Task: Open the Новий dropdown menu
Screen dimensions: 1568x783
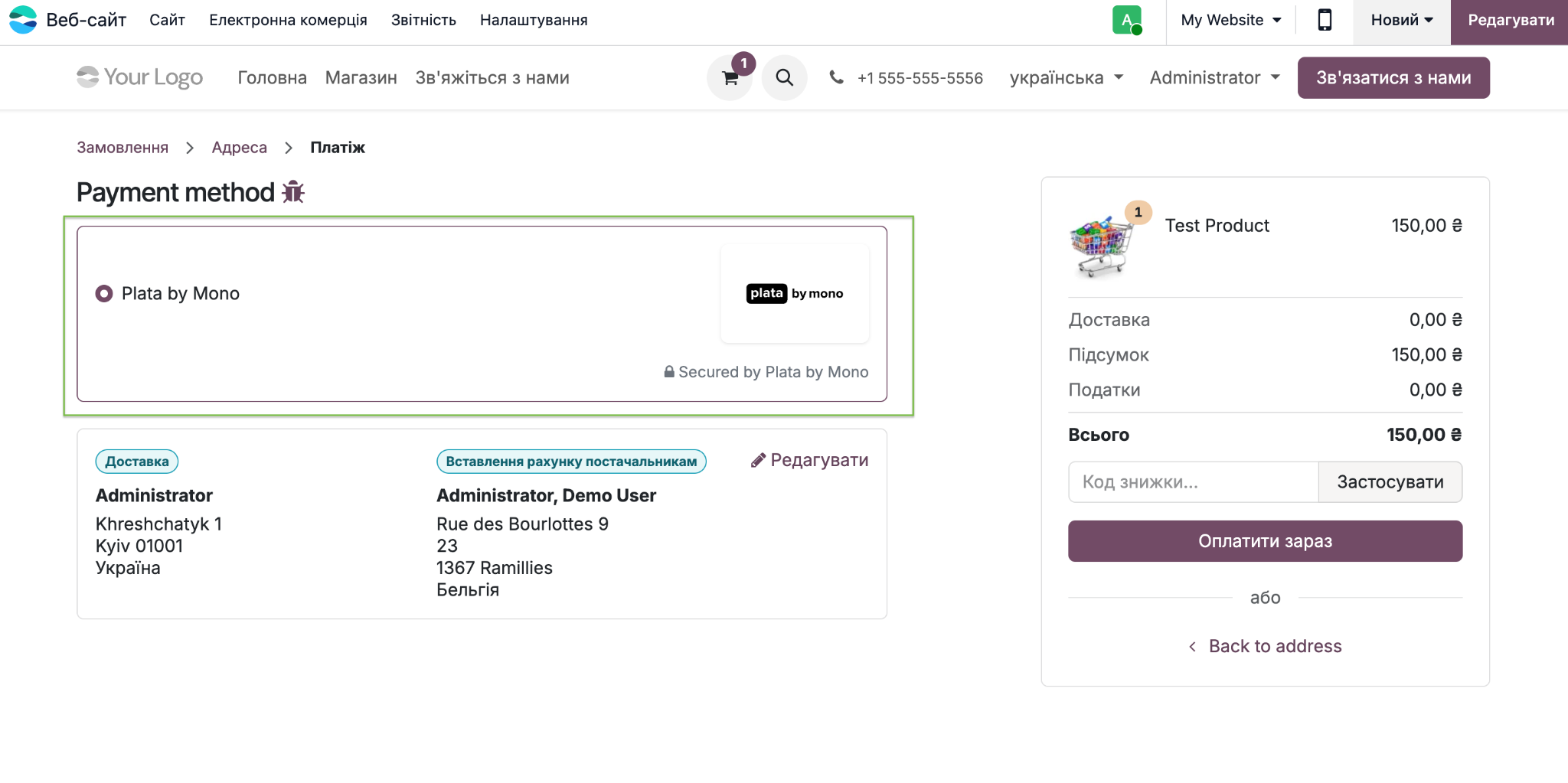Action: [1402, 20]
